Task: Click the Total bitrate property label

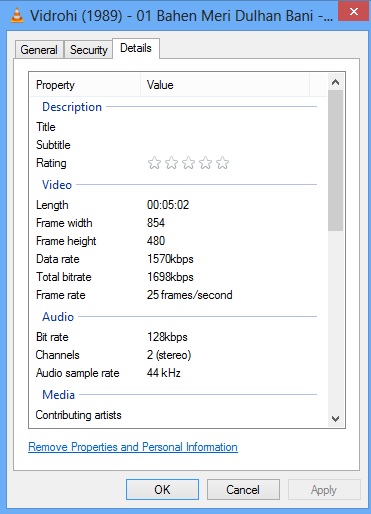Action: pyautogui.click(x=64, y=277)
